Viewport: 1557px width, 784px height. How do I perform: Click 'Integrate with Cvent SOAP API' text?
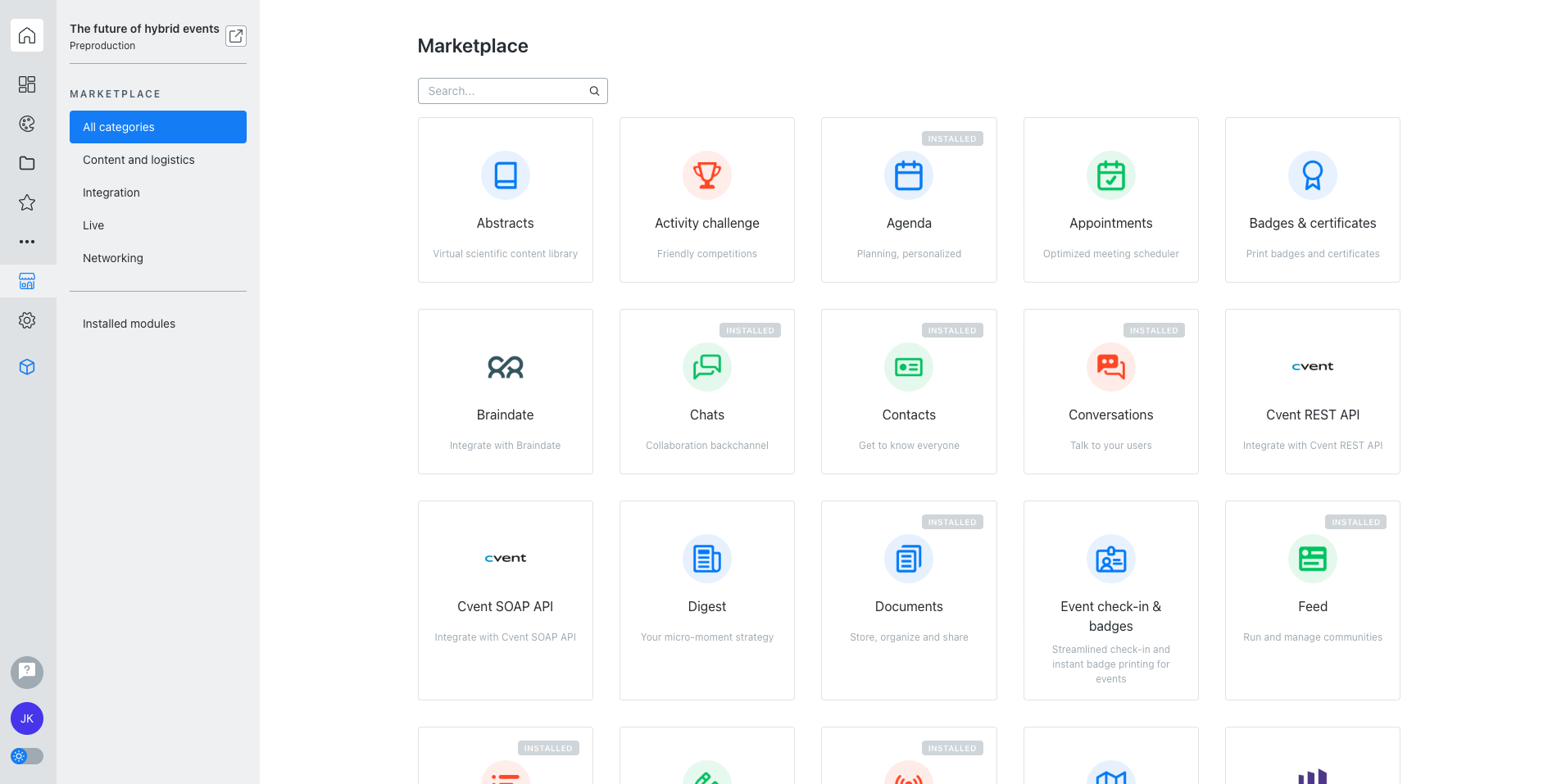pyautogui.click(x=506, y=637)
